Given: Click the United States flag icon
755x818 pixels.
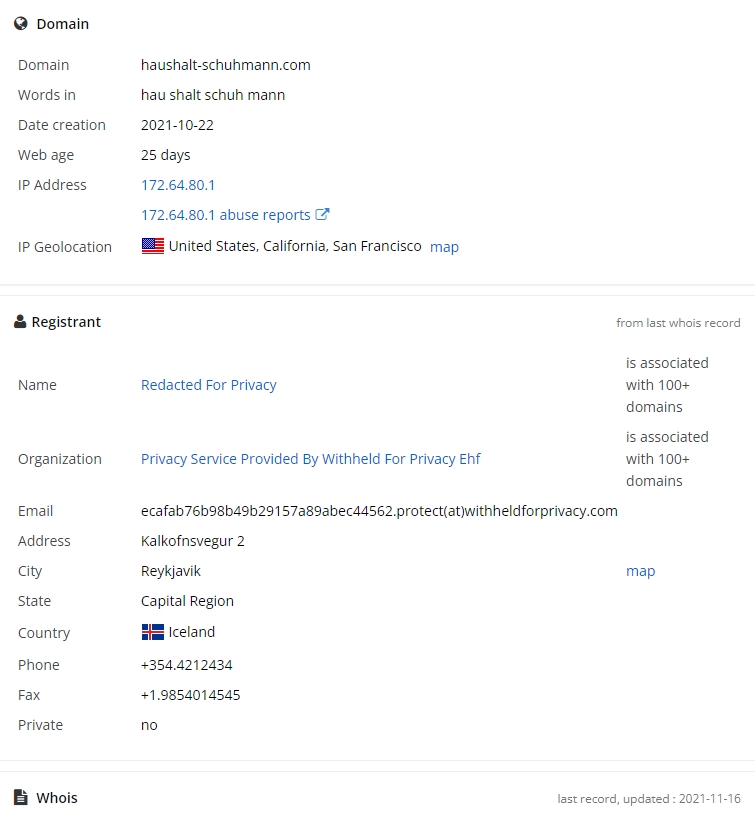Looking at the screenshot, I should pyautogui.click(x=153, y=246).
